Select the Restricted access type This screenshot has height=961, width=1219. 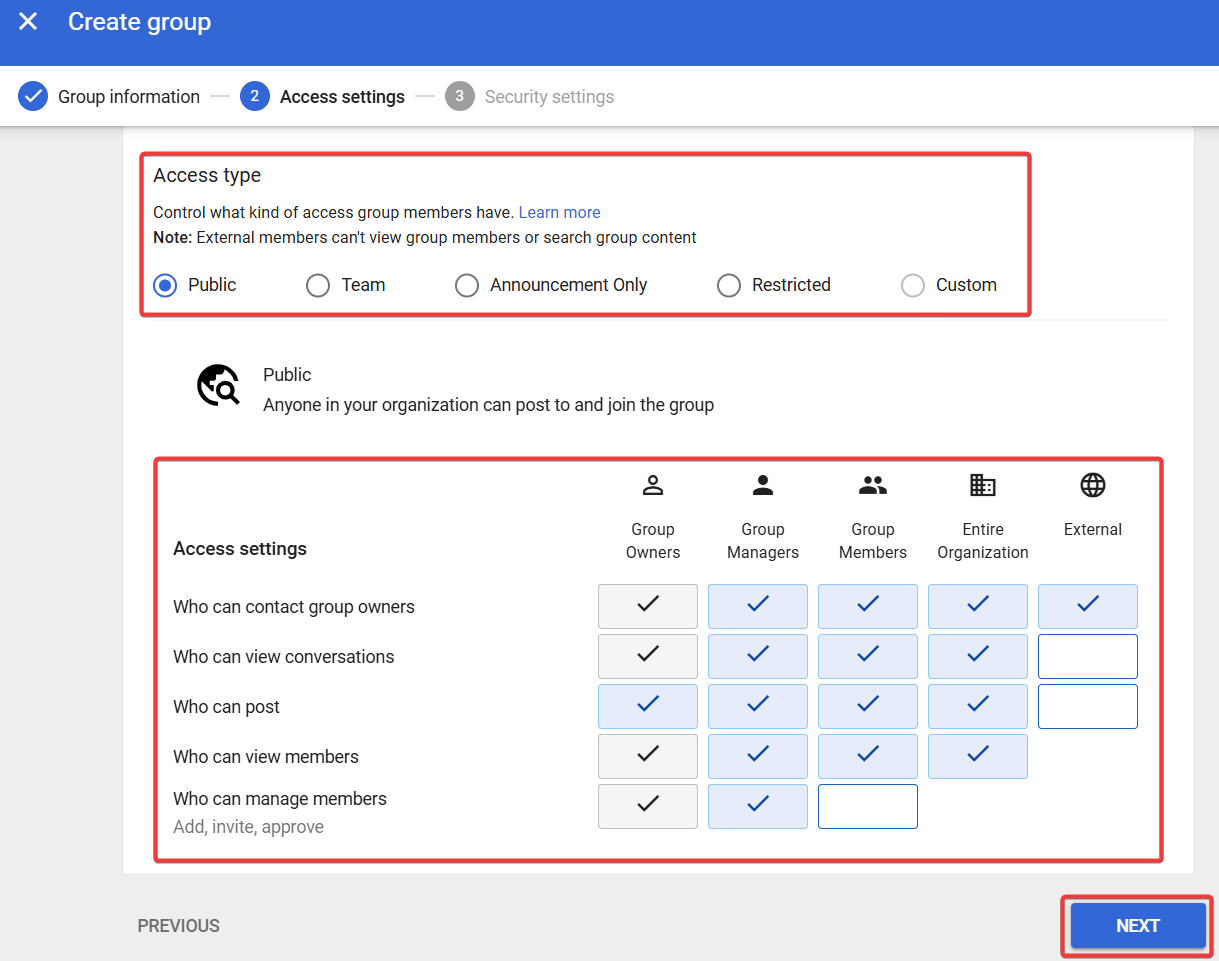click(729, 285)
